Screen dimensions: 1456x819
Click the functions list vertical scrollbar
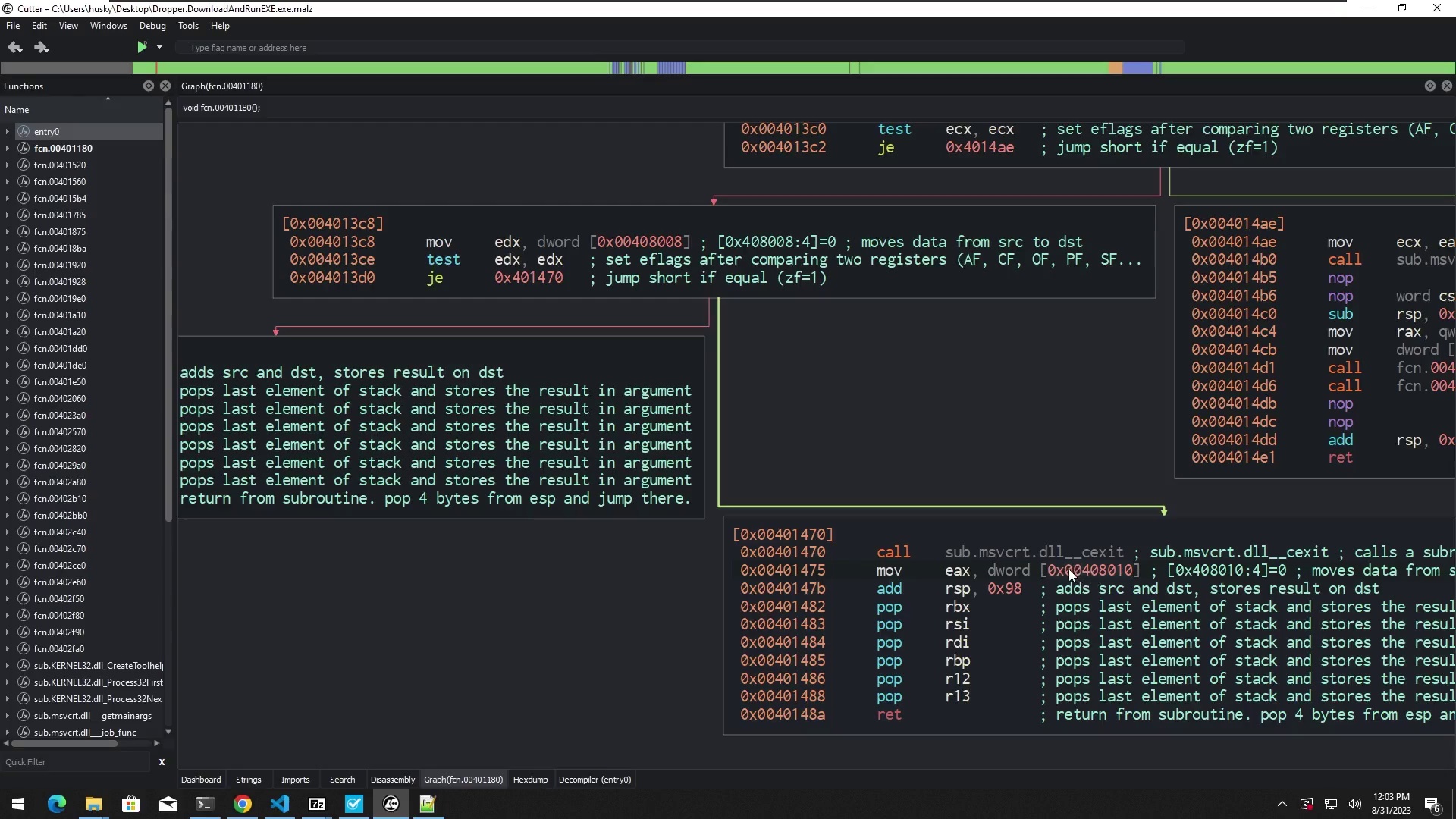pos(168,315)
